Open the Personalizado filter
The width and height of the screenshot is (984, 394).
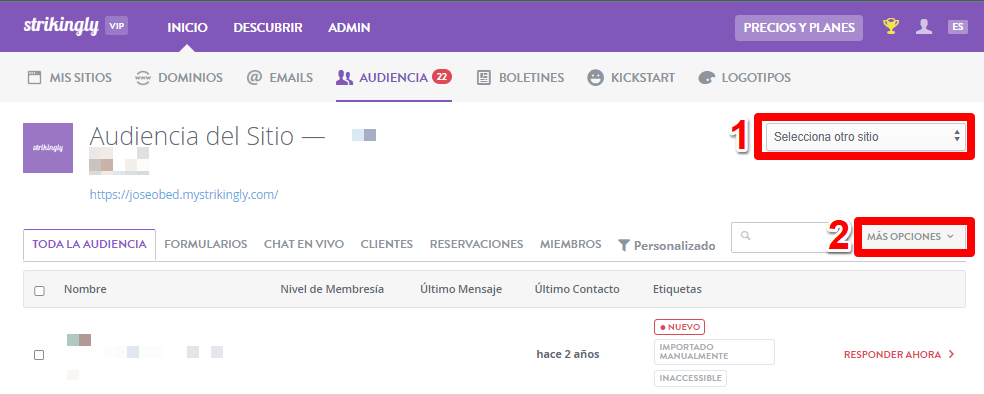[666, 245]
